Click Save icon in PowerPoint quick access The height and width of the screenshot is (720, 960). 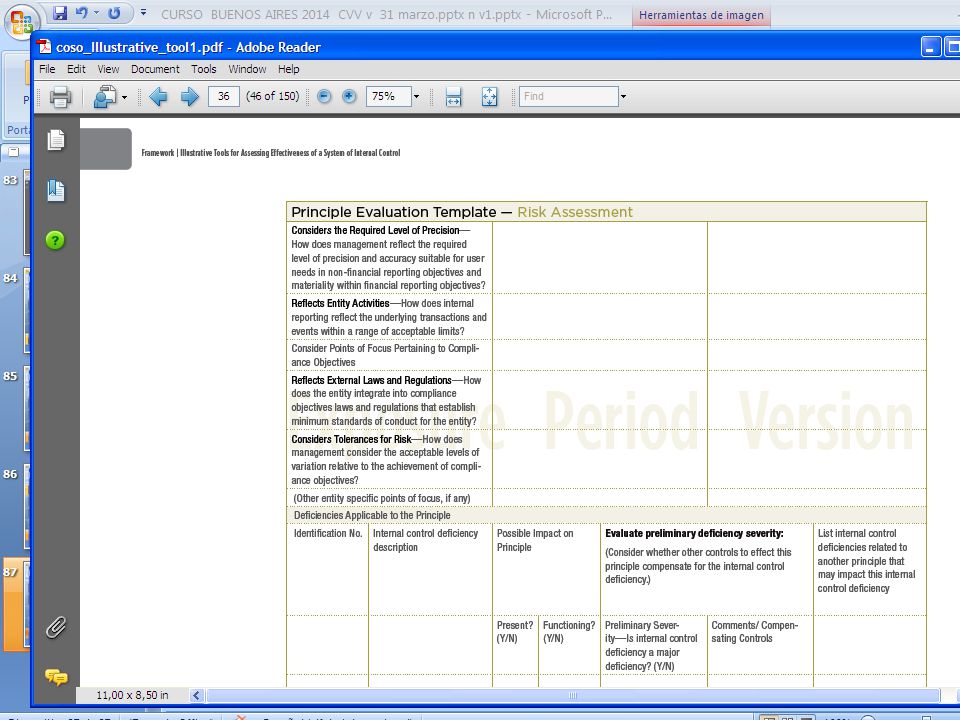coord(59,13)
